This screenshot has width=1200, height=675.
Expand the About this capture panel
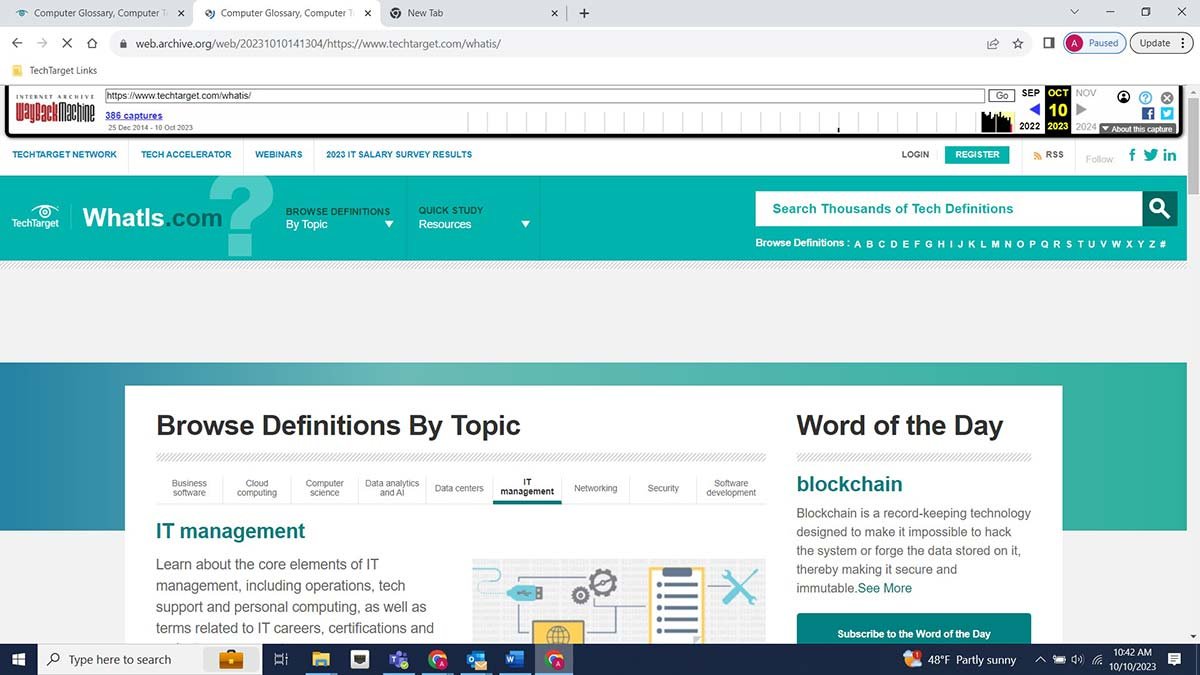(x=1137, y=129)
